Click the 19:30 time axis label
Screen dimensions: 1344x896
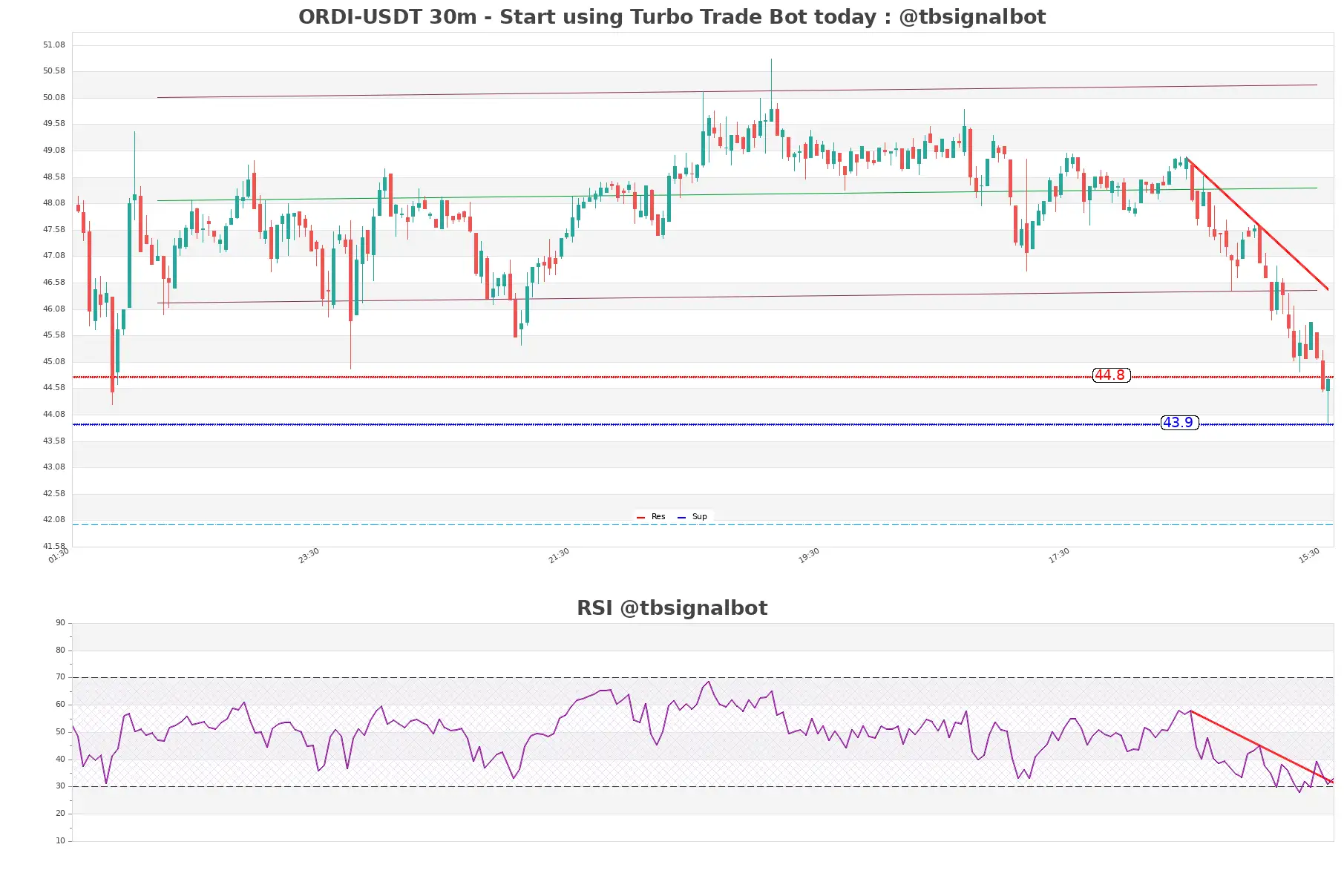(x=809, y=556)
